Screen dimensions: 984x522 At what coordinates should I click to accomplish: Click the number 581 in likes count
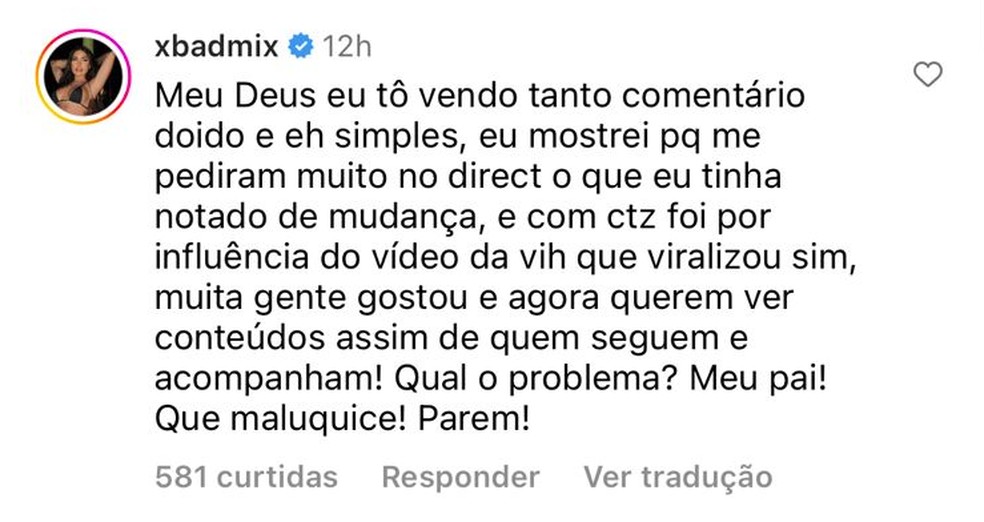pos(181,477)
